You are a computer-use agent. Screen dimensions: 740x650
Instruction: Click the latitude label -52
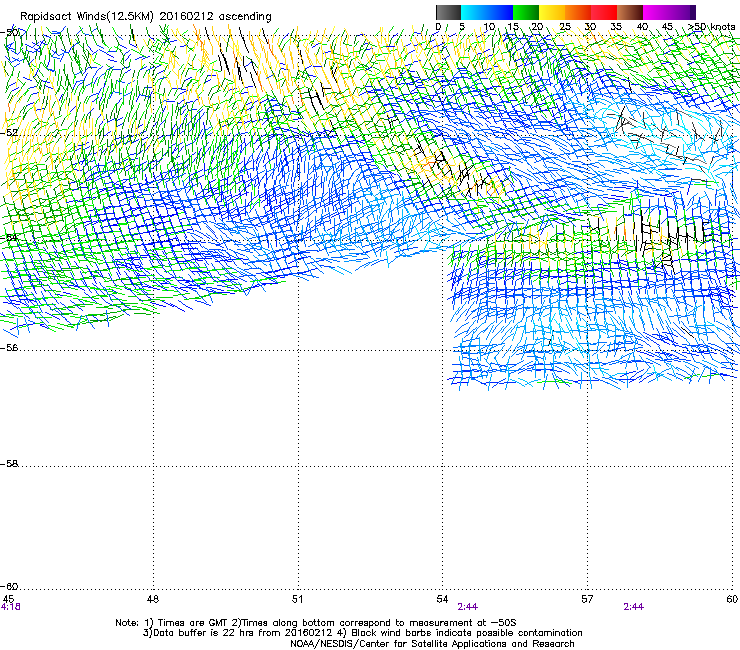[x=9, y=133]
